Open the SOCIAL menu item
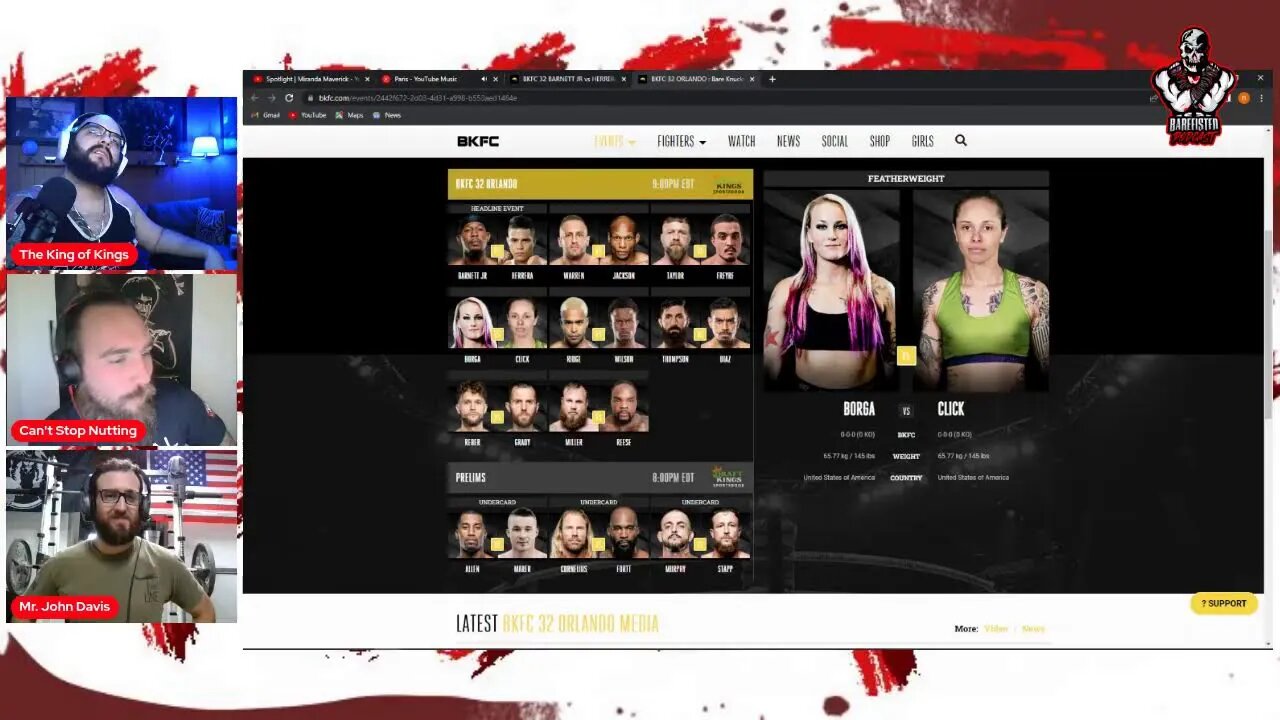The width and height of the screenshot is (1280, 720). pyautogui.click(x=835, y=141)
